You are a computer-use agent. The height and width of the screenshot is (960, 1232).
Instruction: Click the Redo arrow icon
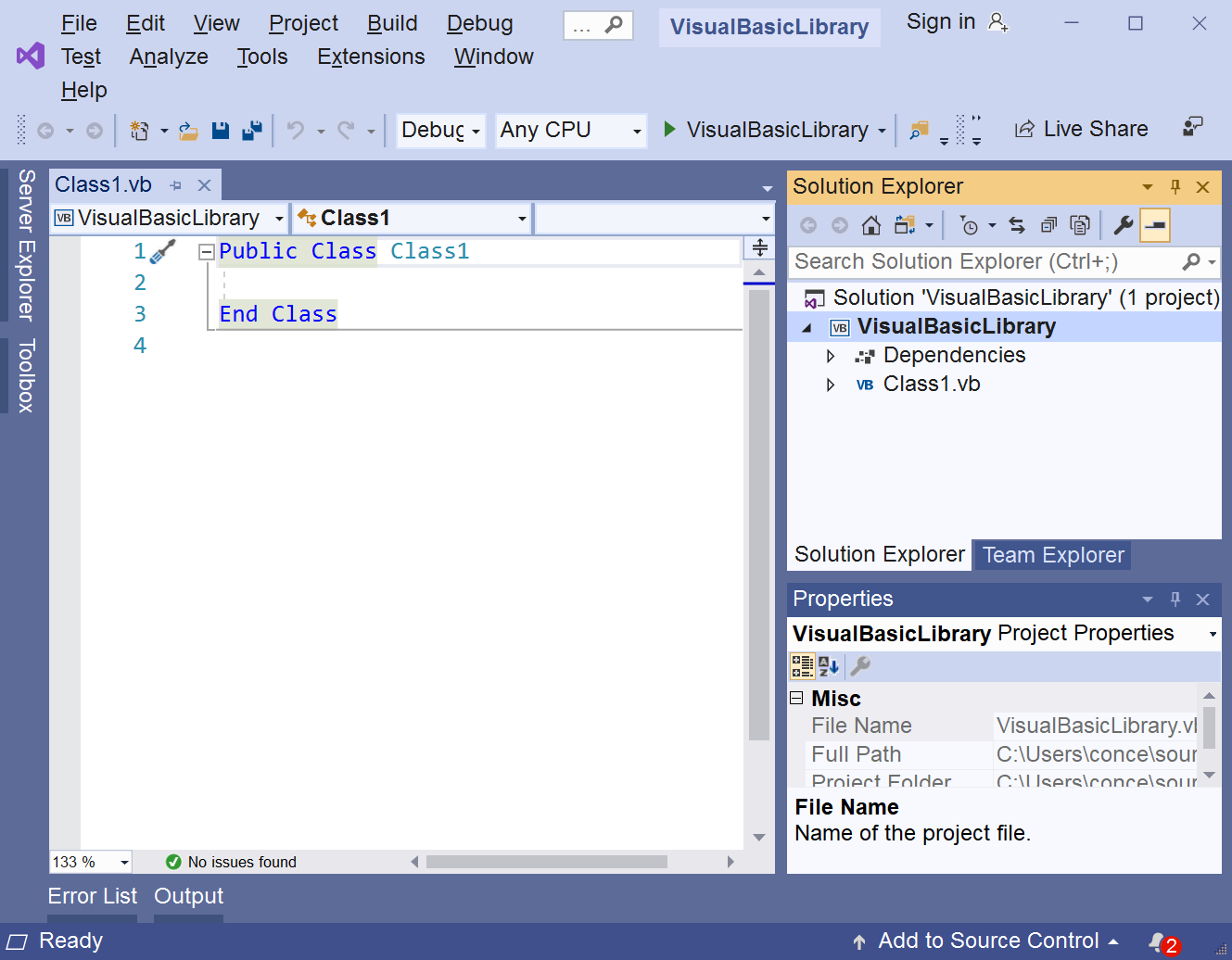coord(346,131)
